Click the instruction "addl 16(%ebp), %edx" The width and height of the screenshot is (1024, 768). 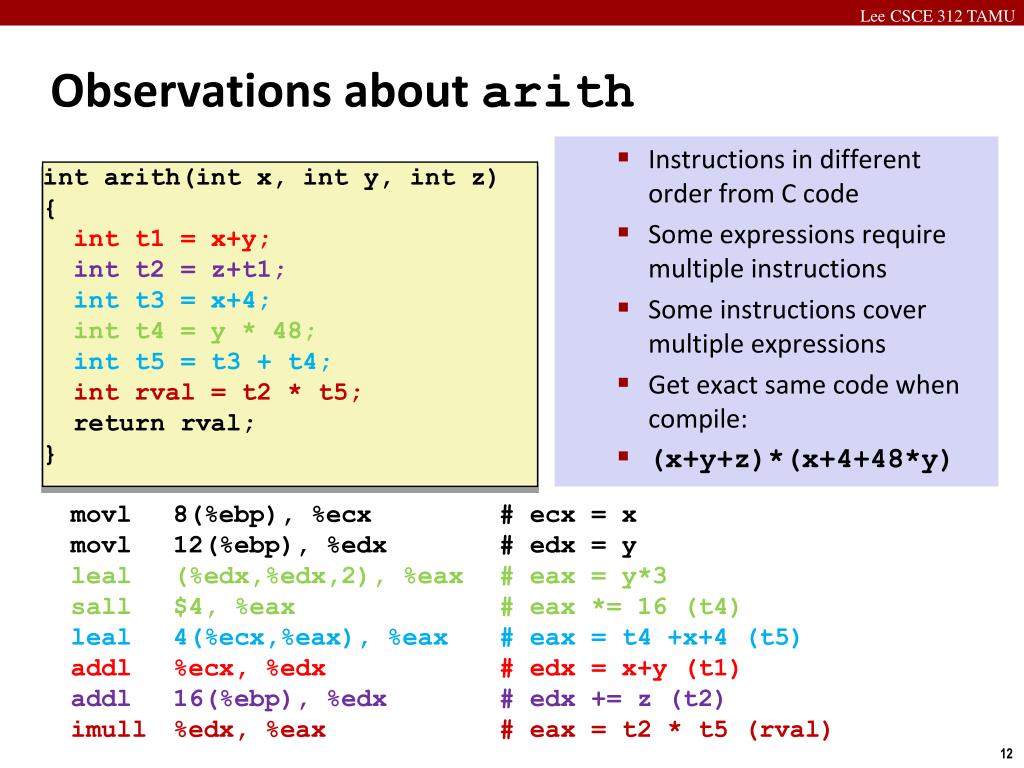[x=228, y=699]
